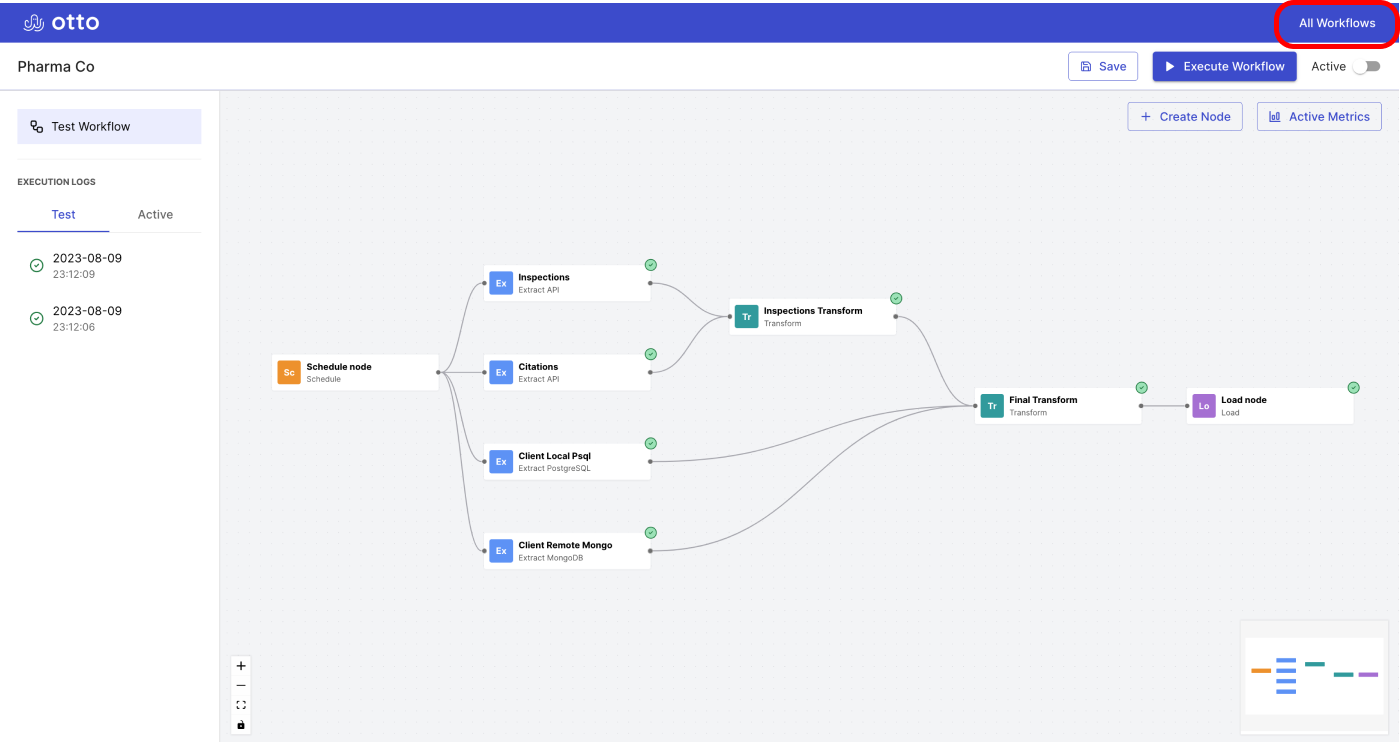Open All Workflows page
The image size is (1400, 742).
coord(1337,23)
